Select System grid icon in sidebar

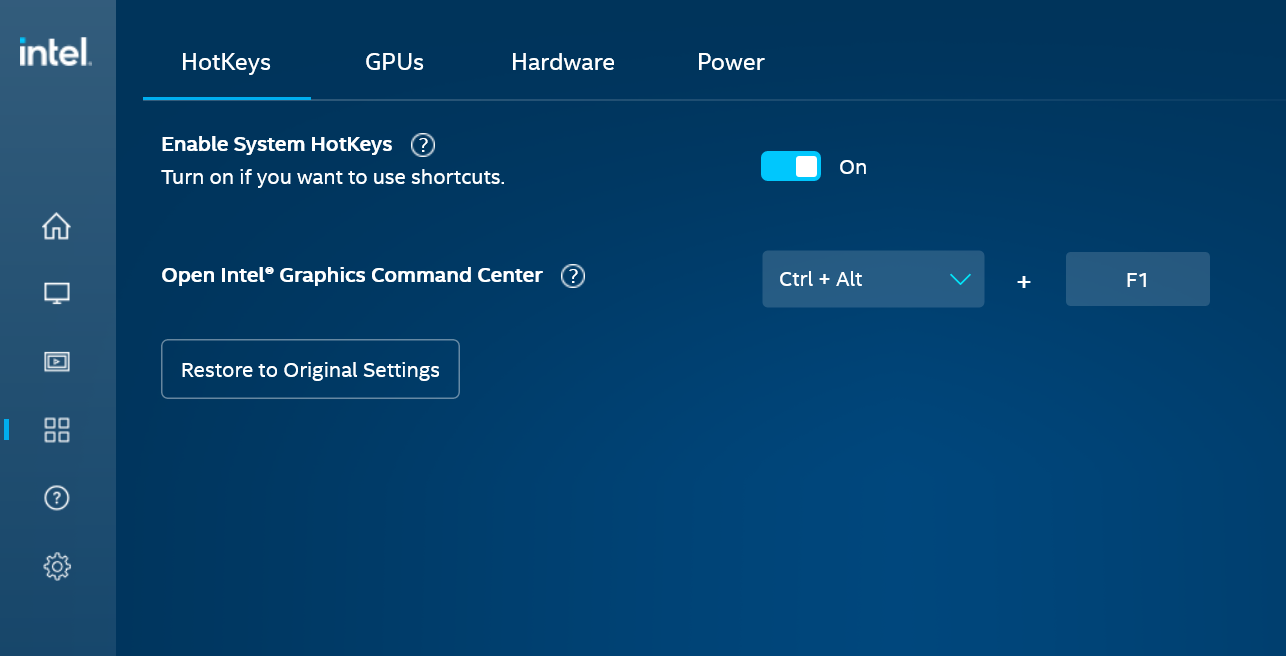click(x=57, y=430)
